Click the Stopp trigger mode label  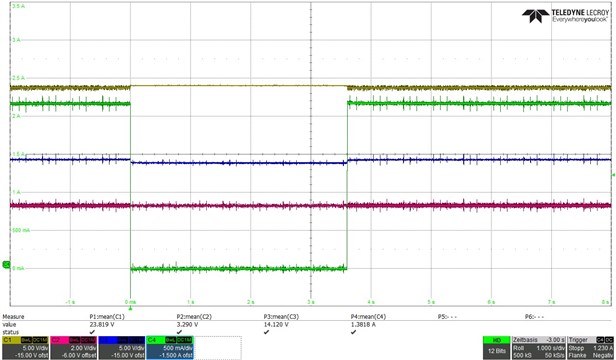(576, 348)
